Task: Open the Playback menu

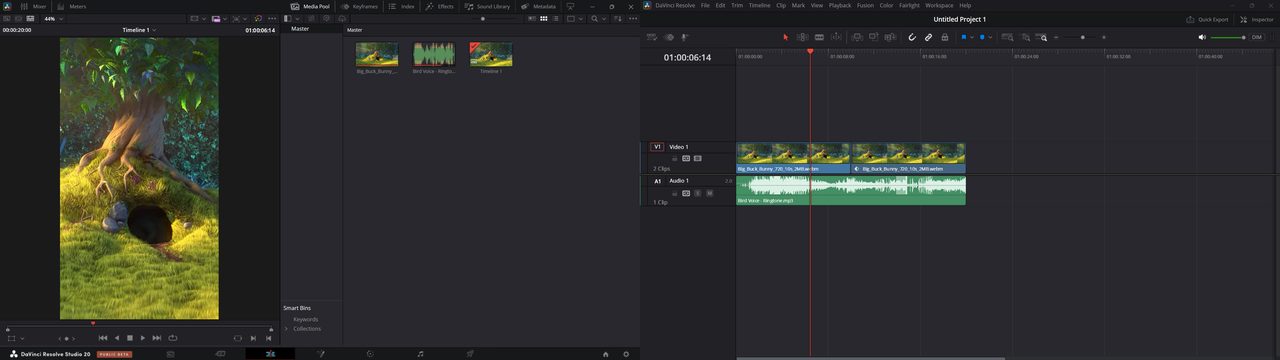Action: [840, 6]
